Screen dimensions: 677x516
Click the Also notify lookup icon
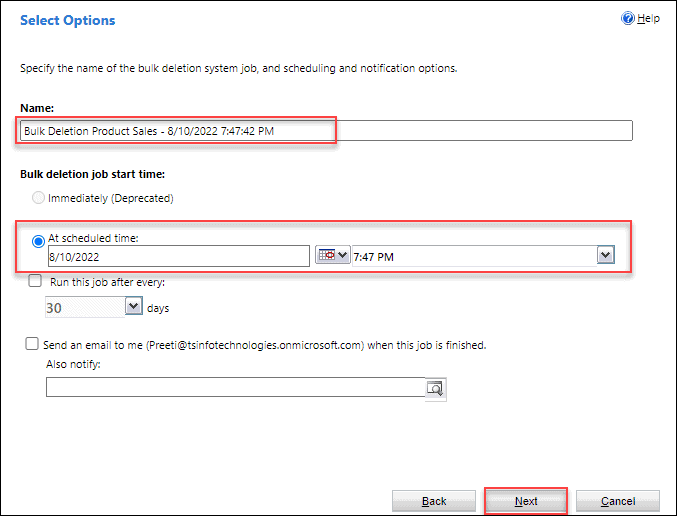coord(435,389)
